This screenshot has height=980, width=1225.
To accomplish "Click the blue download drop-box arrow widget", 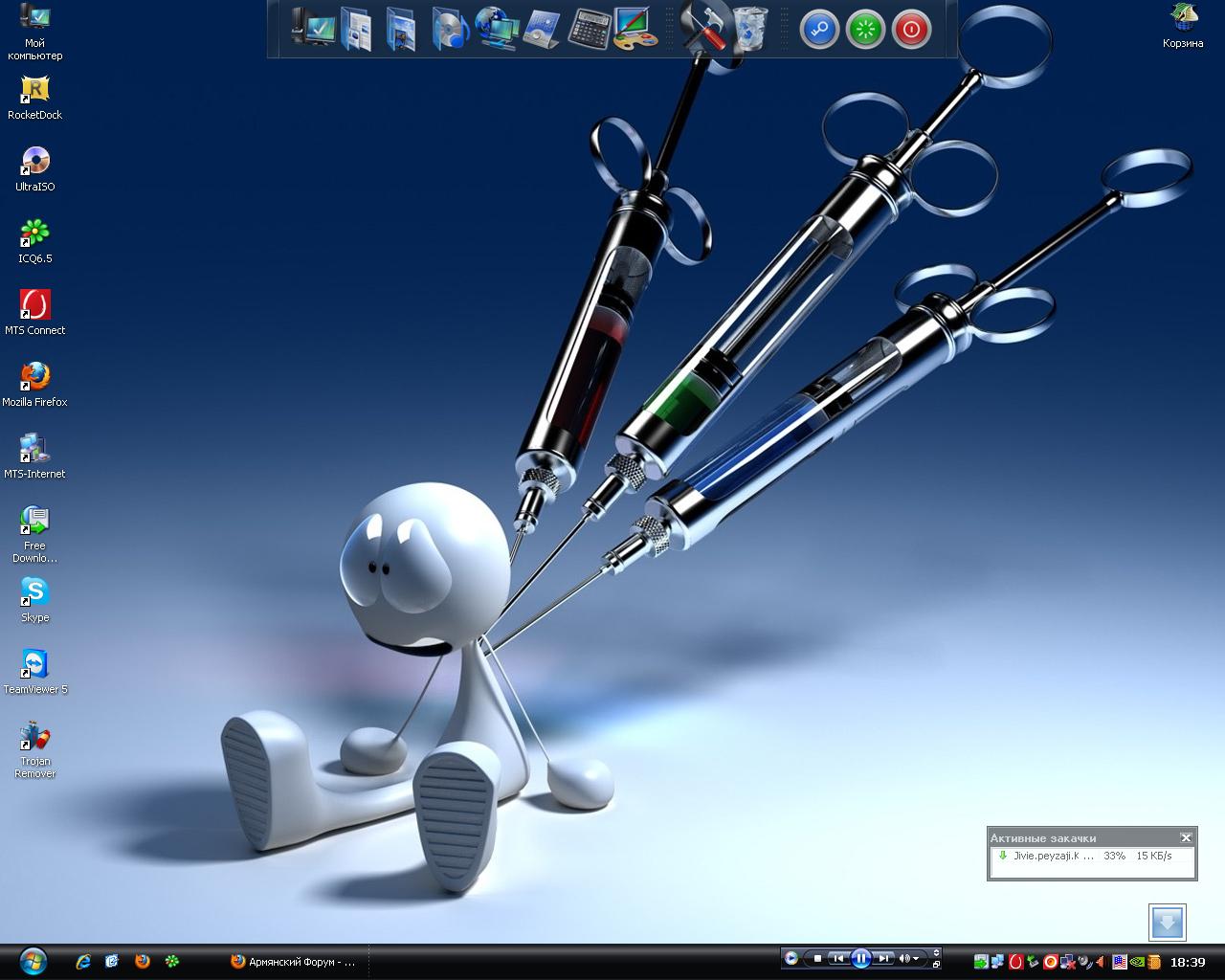I will click(1167, 923).
